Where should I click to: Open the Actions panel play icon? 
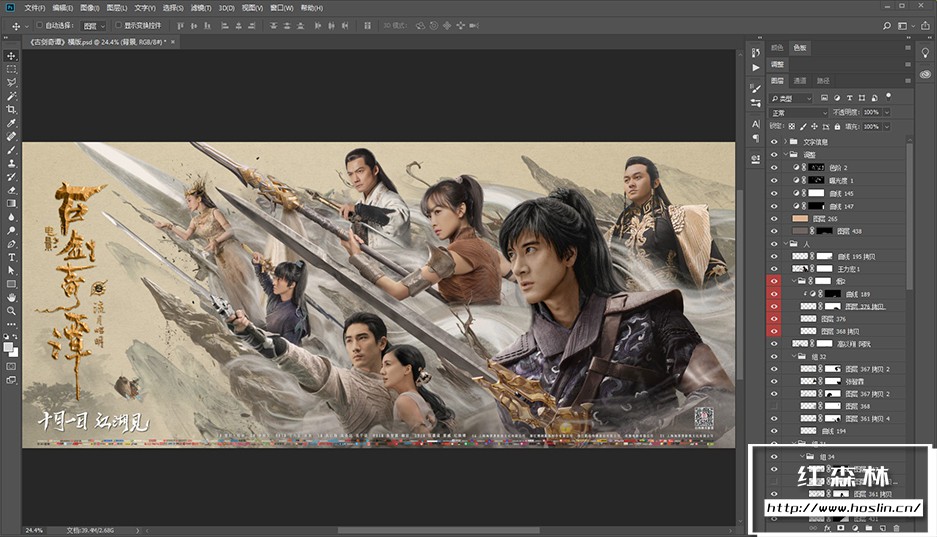(755, 67)
